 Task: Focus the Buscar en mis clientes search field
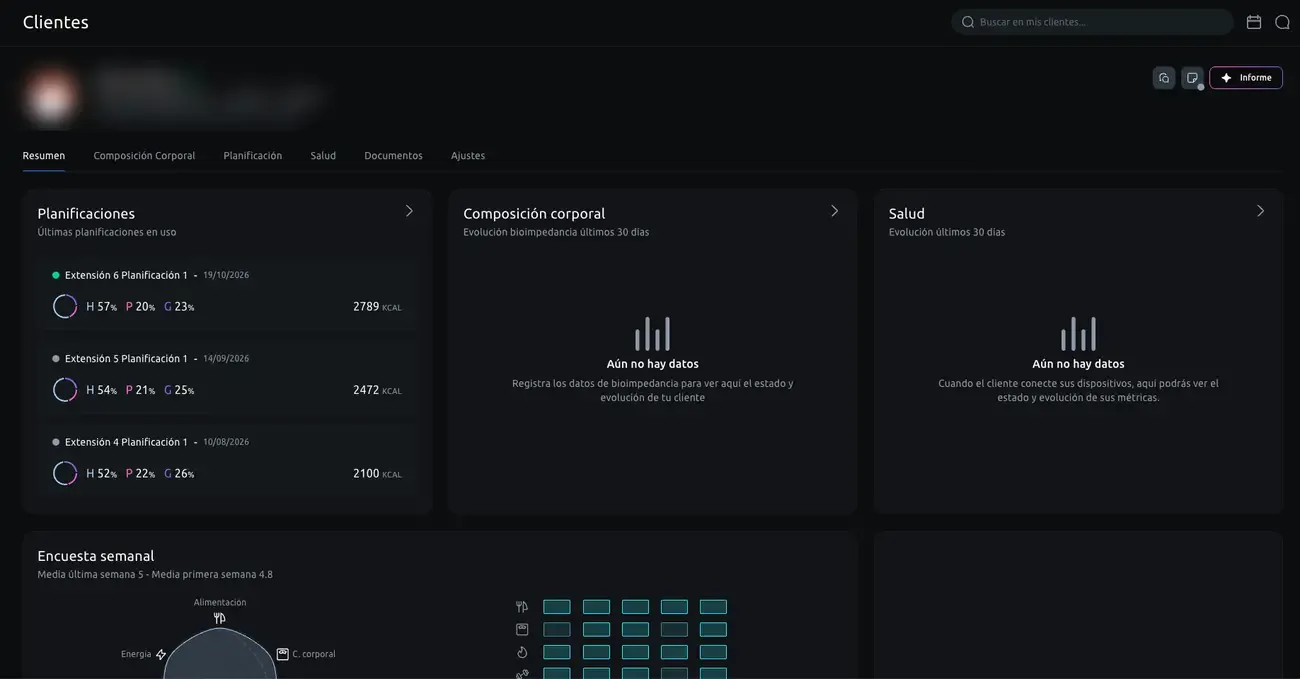point(1092,22)
